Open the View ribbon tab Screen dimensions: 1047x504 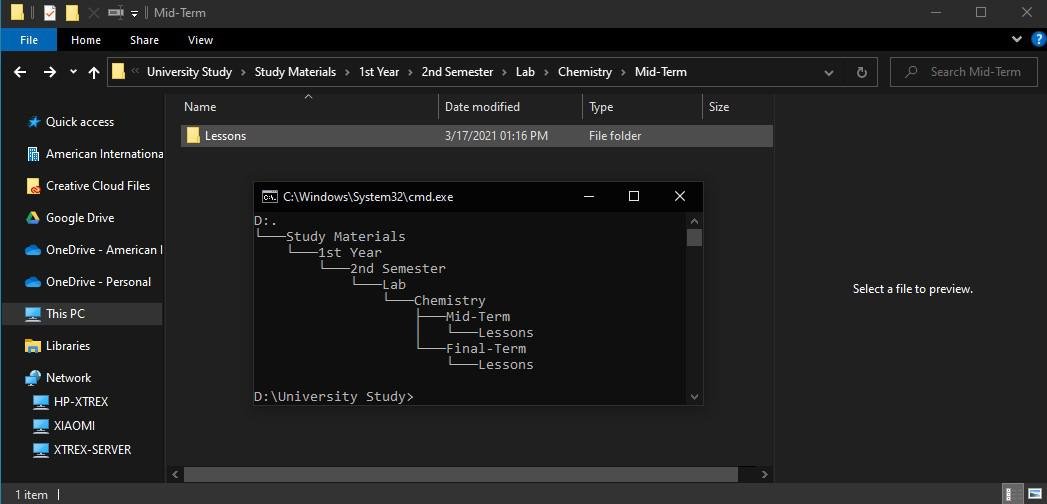click(200, 40)
